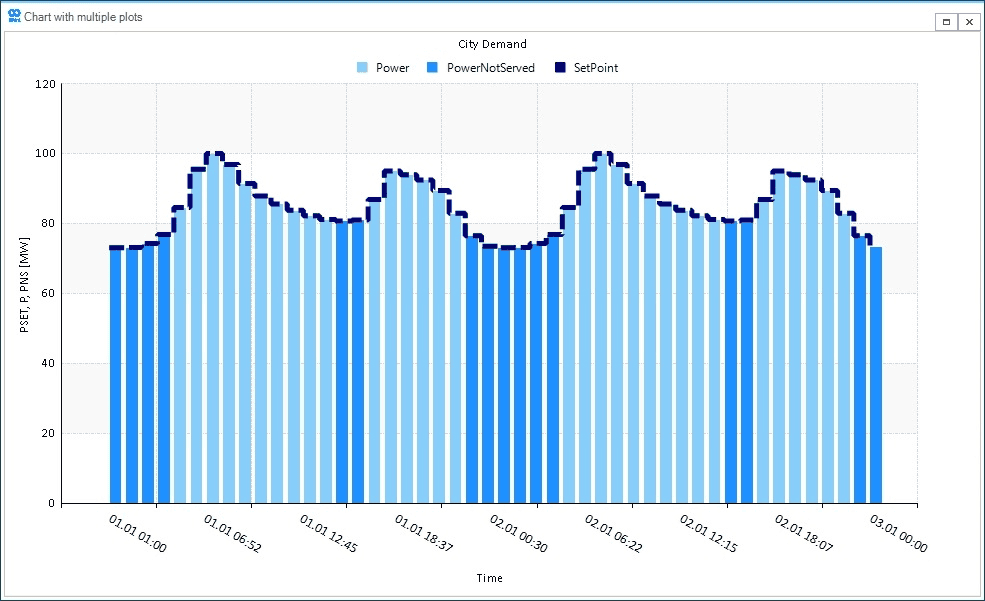The image size is (985, 601).
Task: Toggle the PowerNotServed series legend label
Action: point(490,68)
